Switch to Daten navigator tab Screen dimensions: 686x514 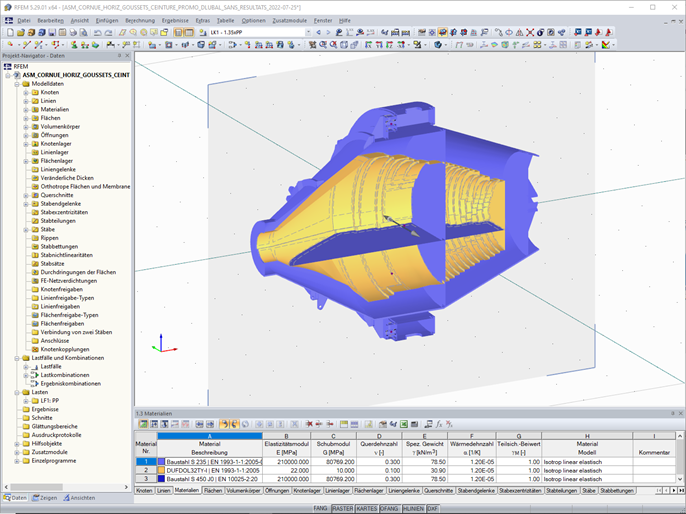(16, 498)
